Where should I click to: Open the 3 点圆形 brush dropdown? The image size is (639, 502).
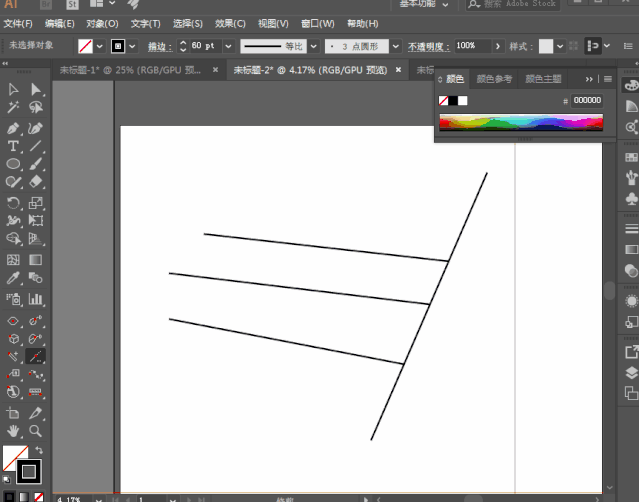(395, 46)
